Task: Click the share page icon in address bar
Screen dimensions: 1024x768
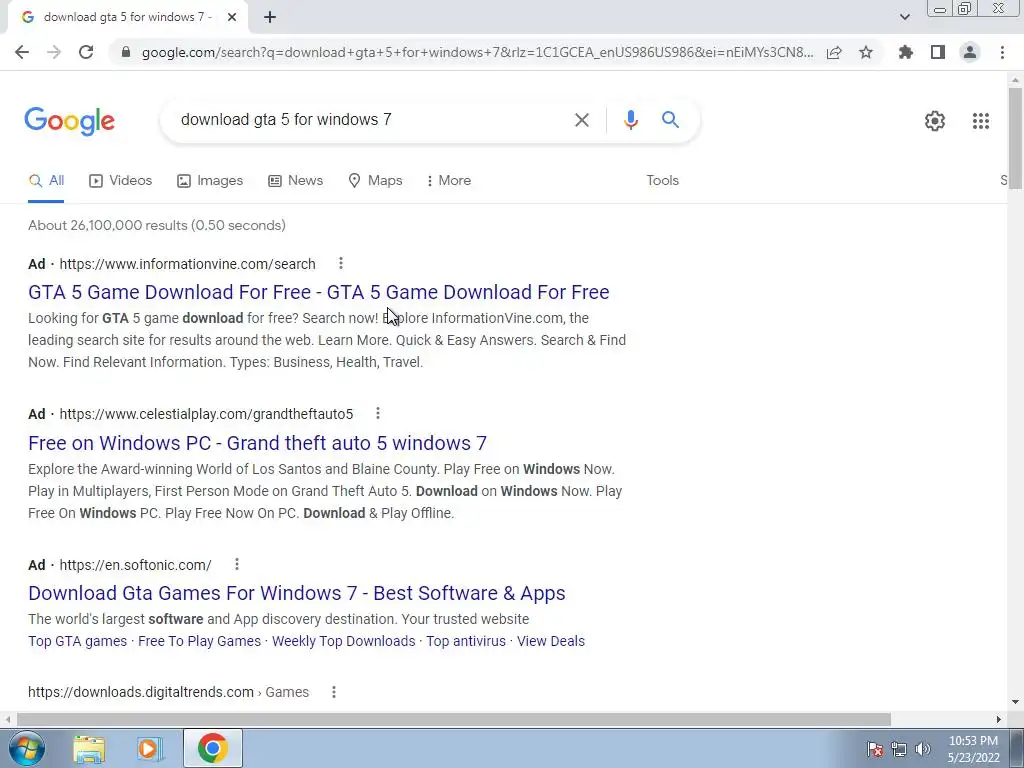Action: click(x=834, y=52)
